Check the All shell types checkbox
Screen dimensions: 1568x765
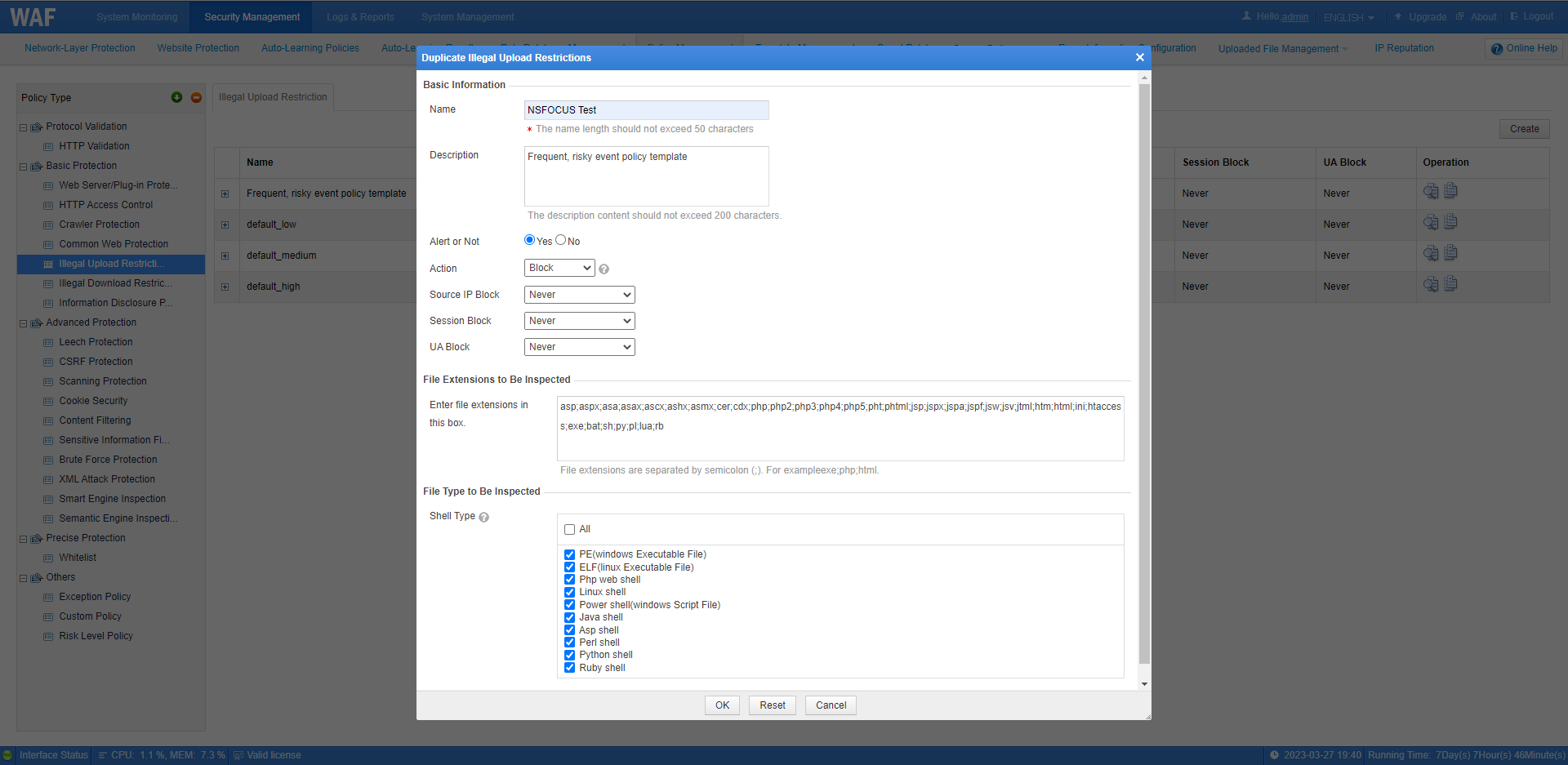coord(570,530)
